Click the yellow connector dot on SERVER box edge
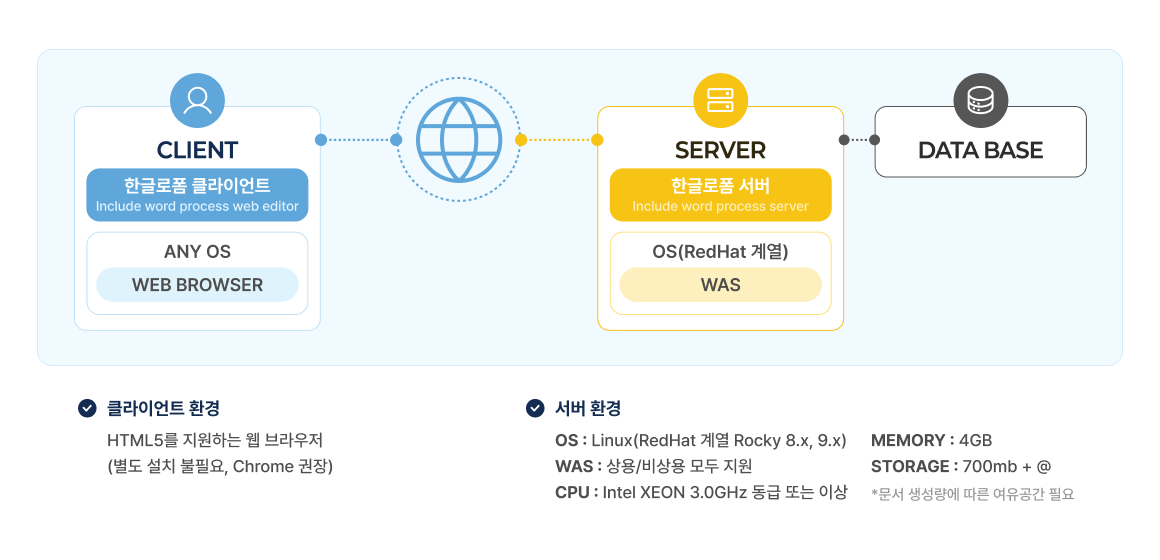The image size is (1160, 560). click(598, 140)
